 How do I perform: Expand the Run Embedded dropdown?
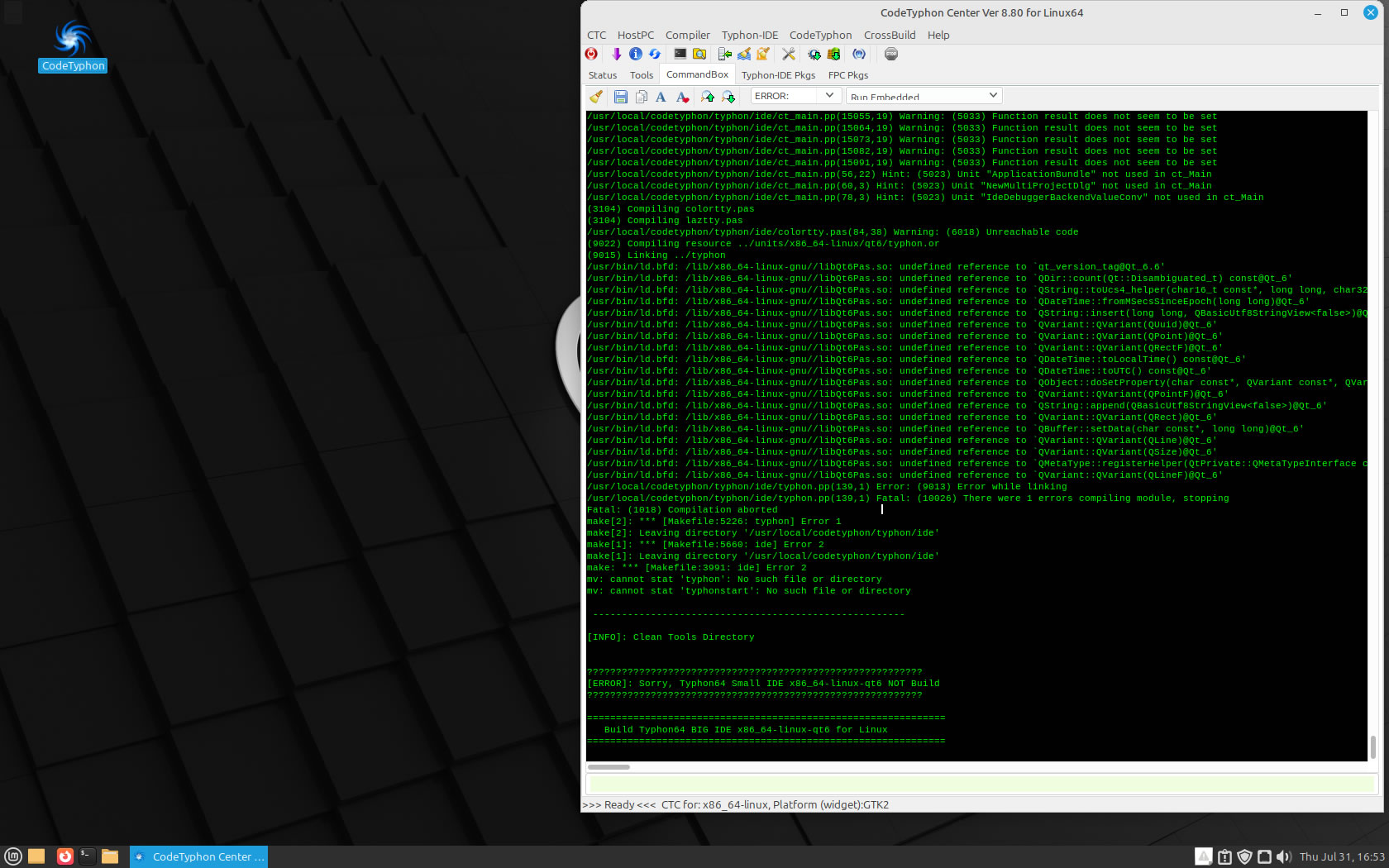pos(993,96)
